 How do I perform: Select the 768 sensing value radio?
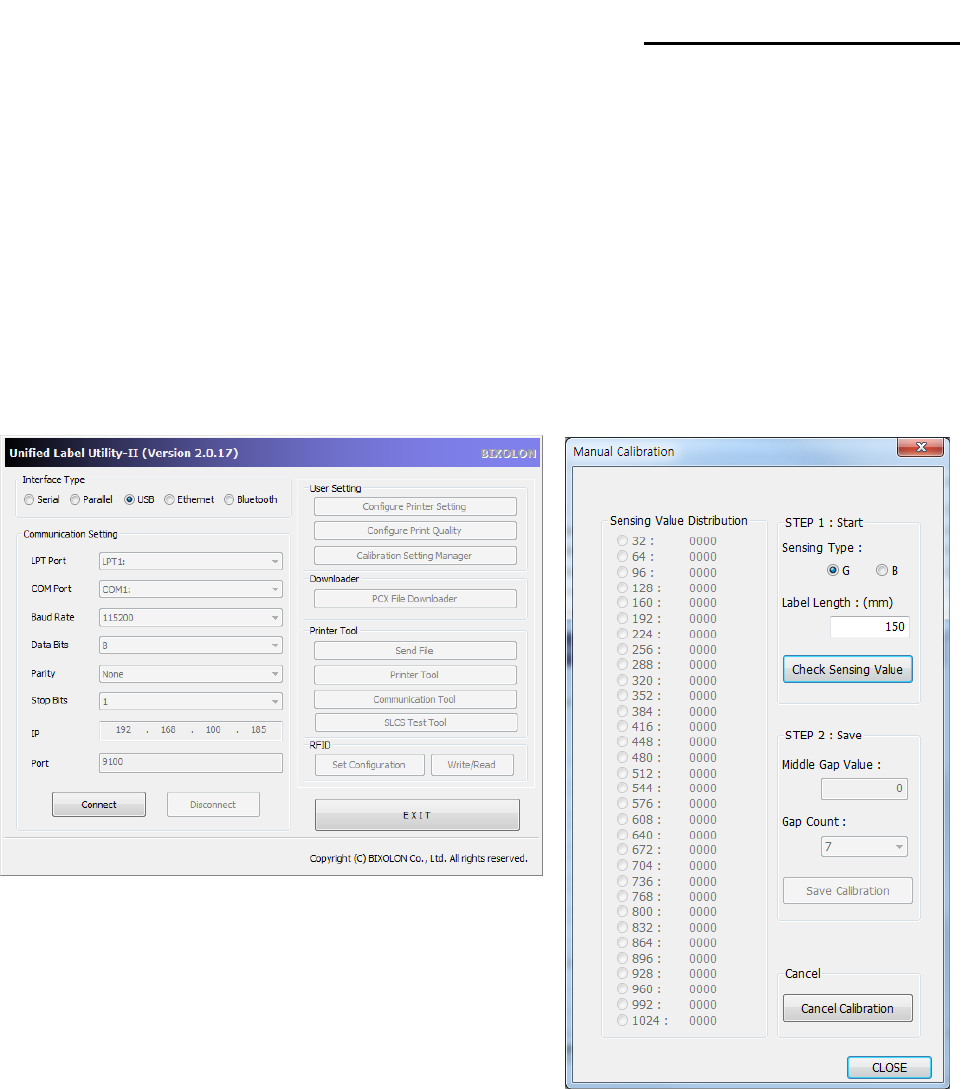622,897
